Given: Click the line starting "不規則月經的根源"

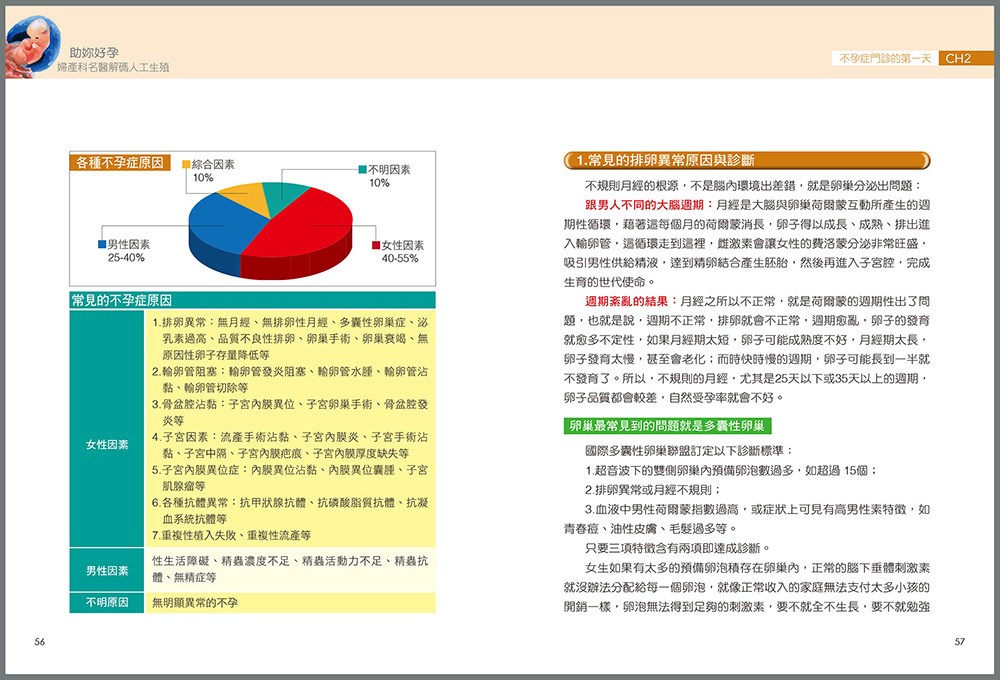Looking at the screenshot, I should point(753,186).
